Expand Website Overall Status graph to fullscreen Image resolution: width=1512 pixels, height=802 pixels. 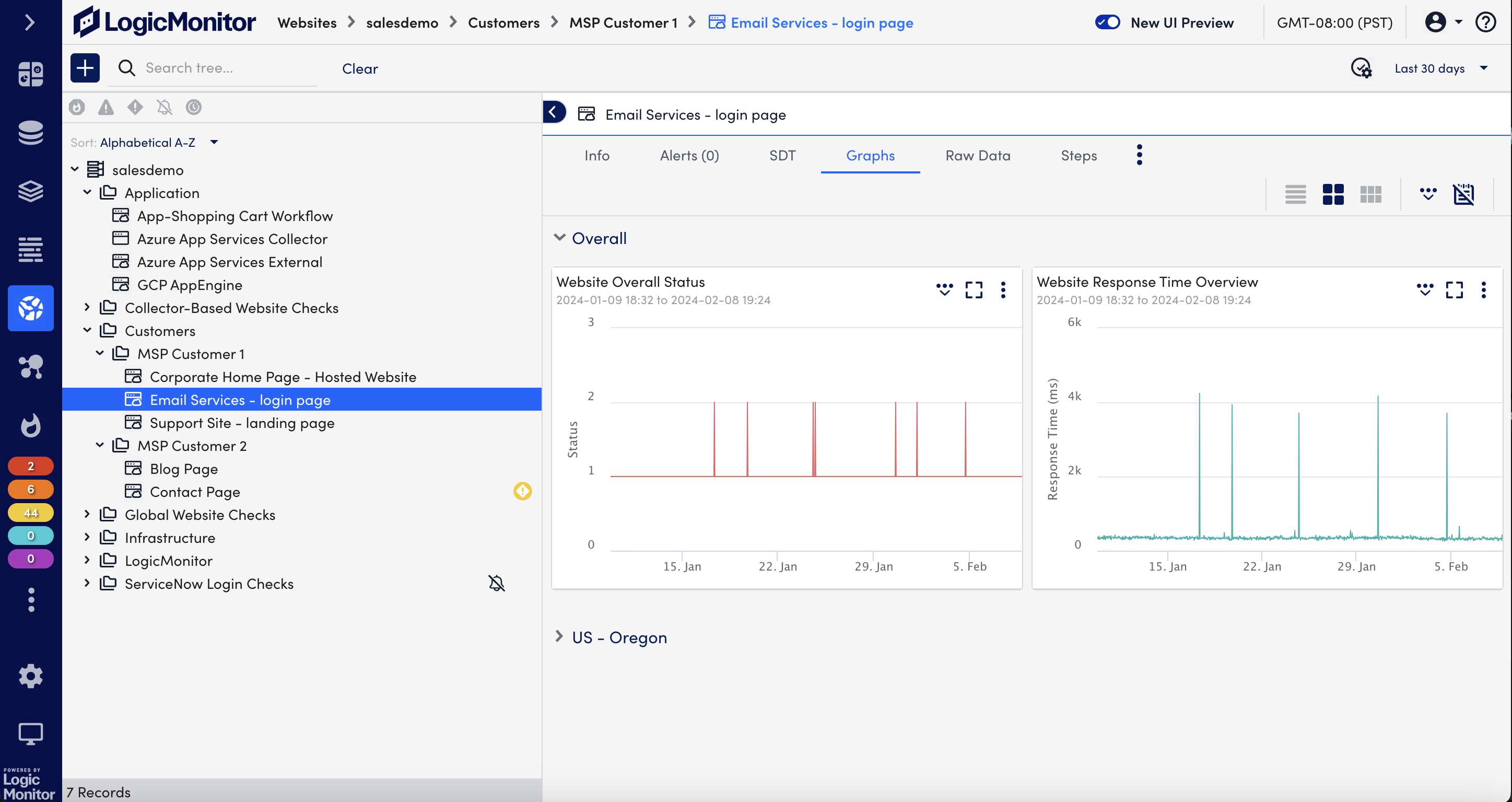pos(974,290)
